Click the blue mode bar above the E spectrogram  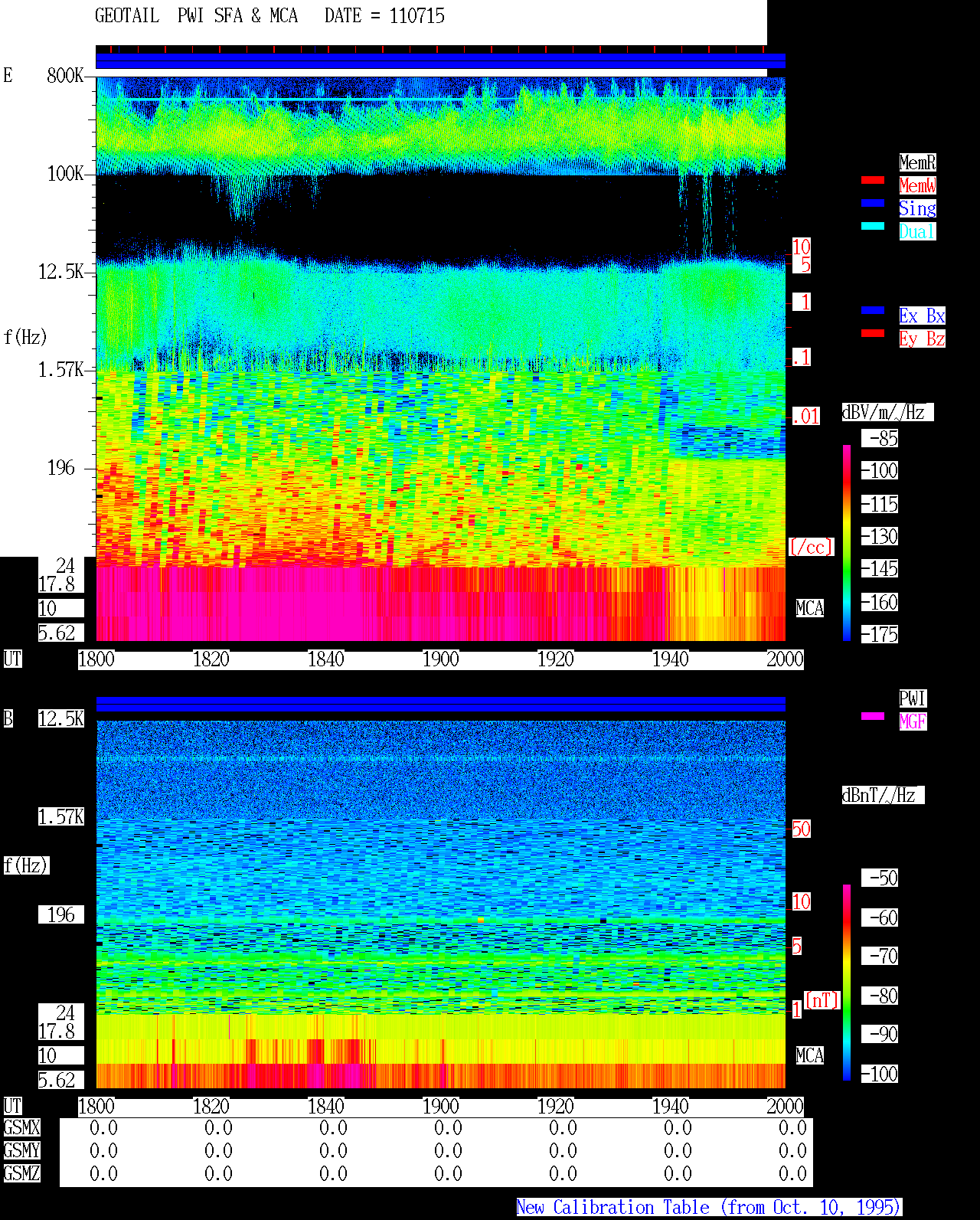click(x=440, y=61)
